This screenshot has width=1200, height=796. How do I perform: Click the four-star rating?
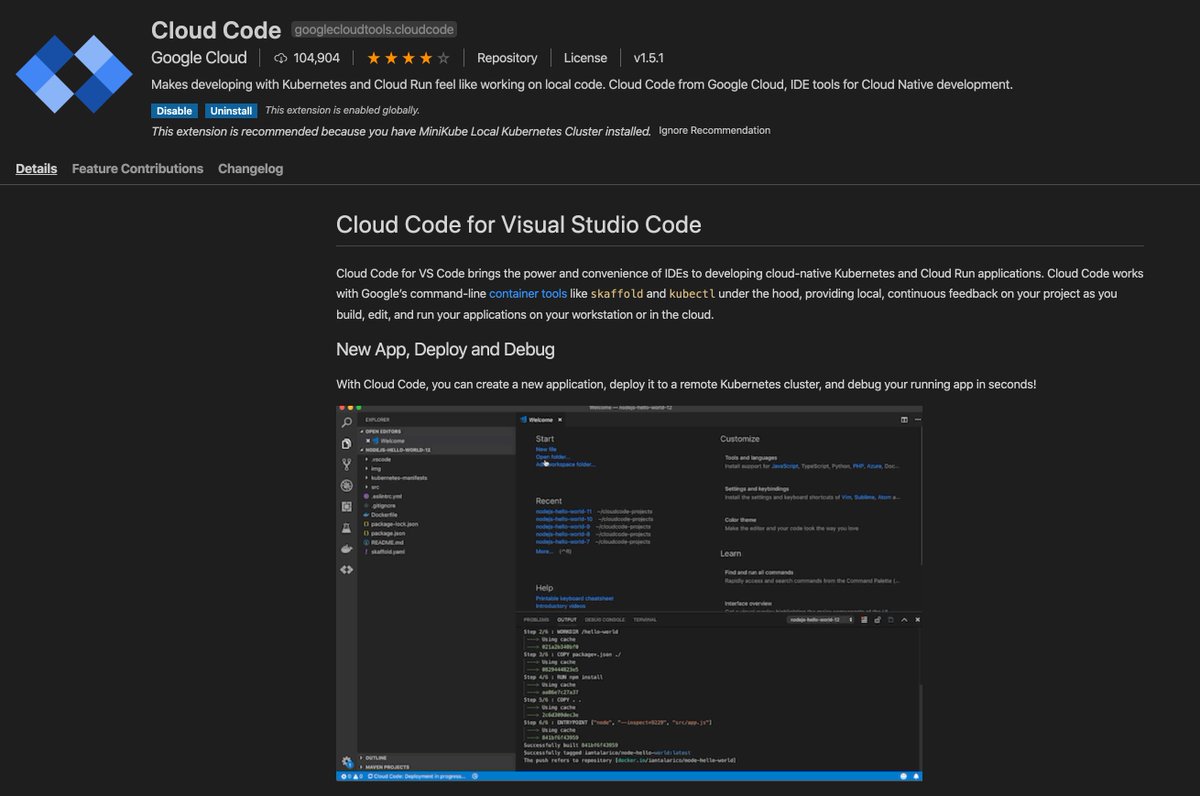pyautogui.click(x=408, y=58)
